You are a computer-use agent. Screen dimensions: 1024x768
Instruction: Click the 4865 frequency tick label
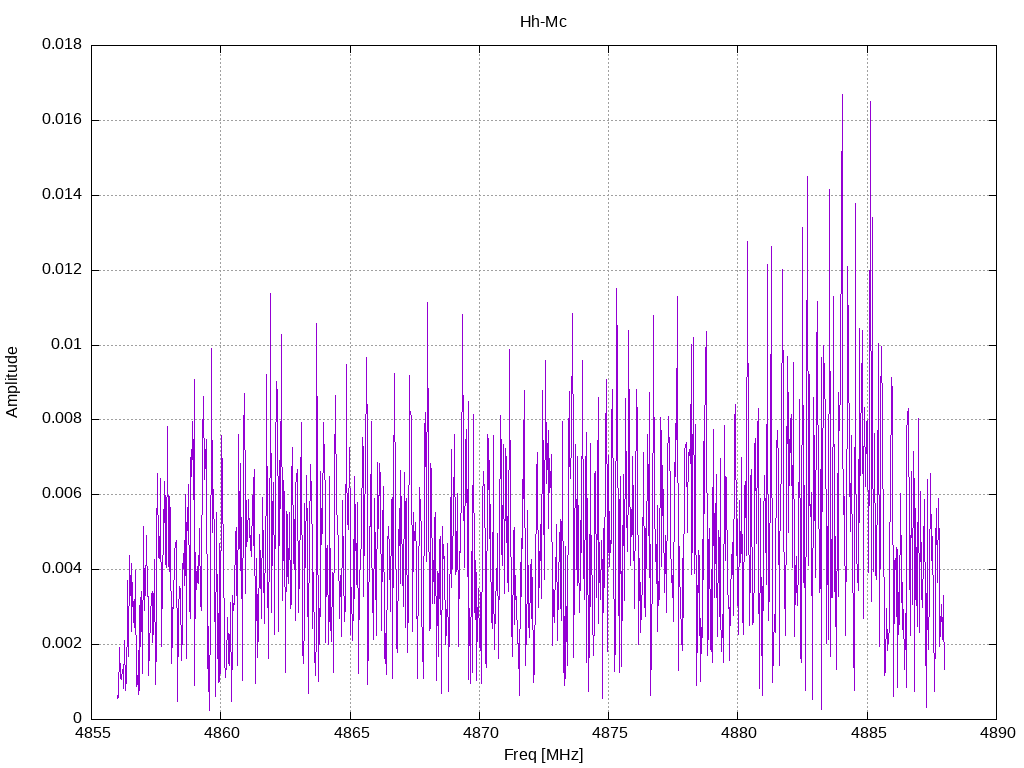click(350, 734)
